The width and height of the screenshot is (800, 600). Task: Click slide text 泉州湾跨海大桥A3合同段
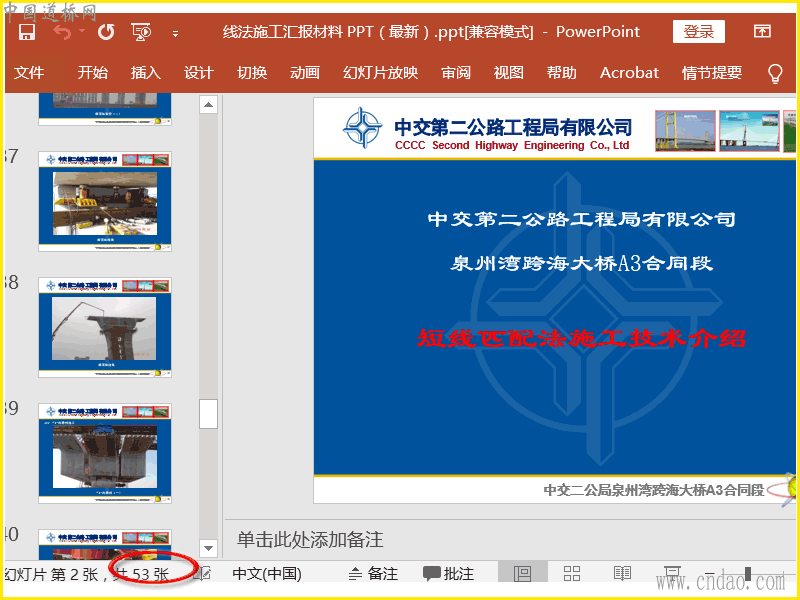pos(581,263)
